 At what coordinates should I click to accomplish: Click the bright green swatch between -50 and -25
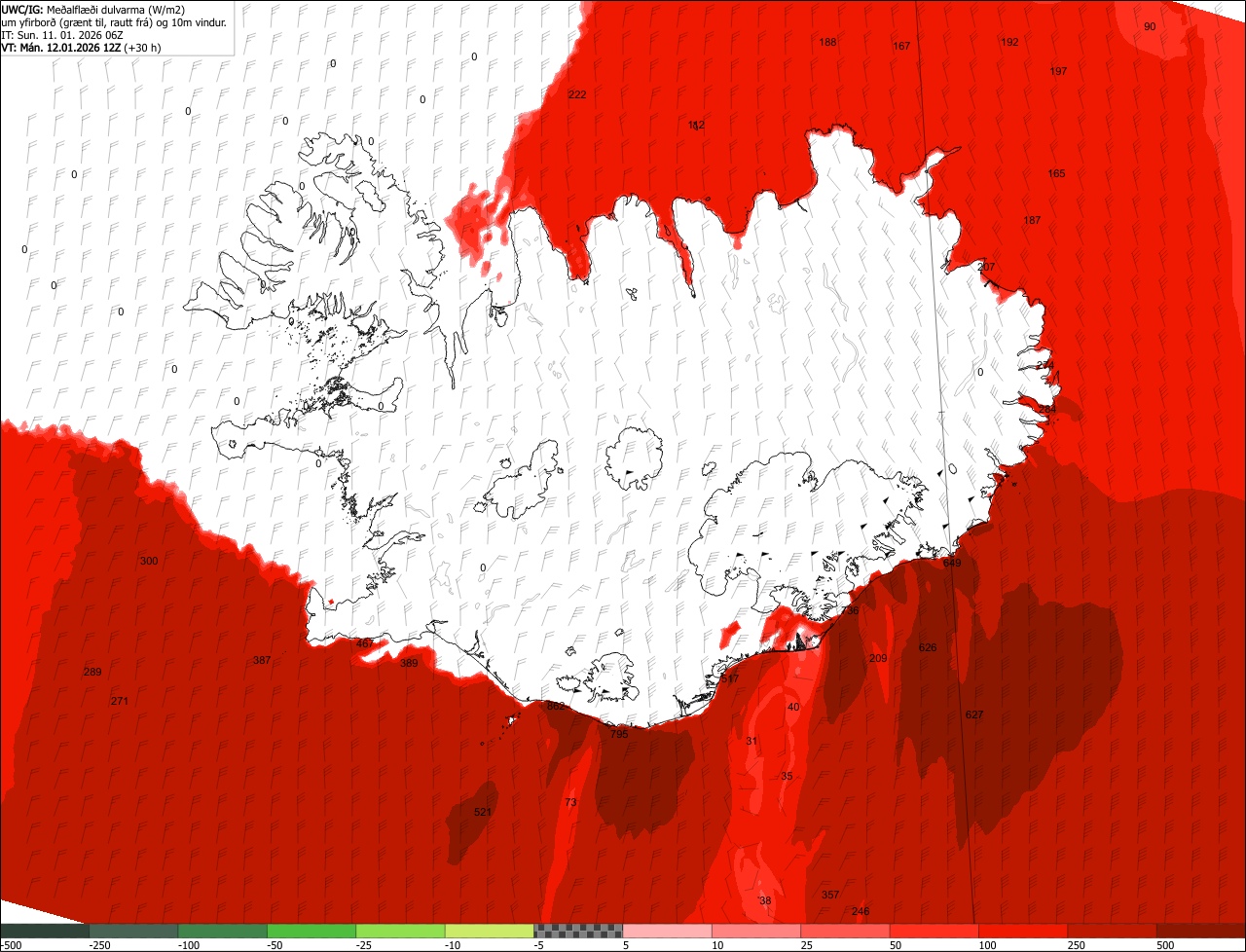tap(311, 931)
